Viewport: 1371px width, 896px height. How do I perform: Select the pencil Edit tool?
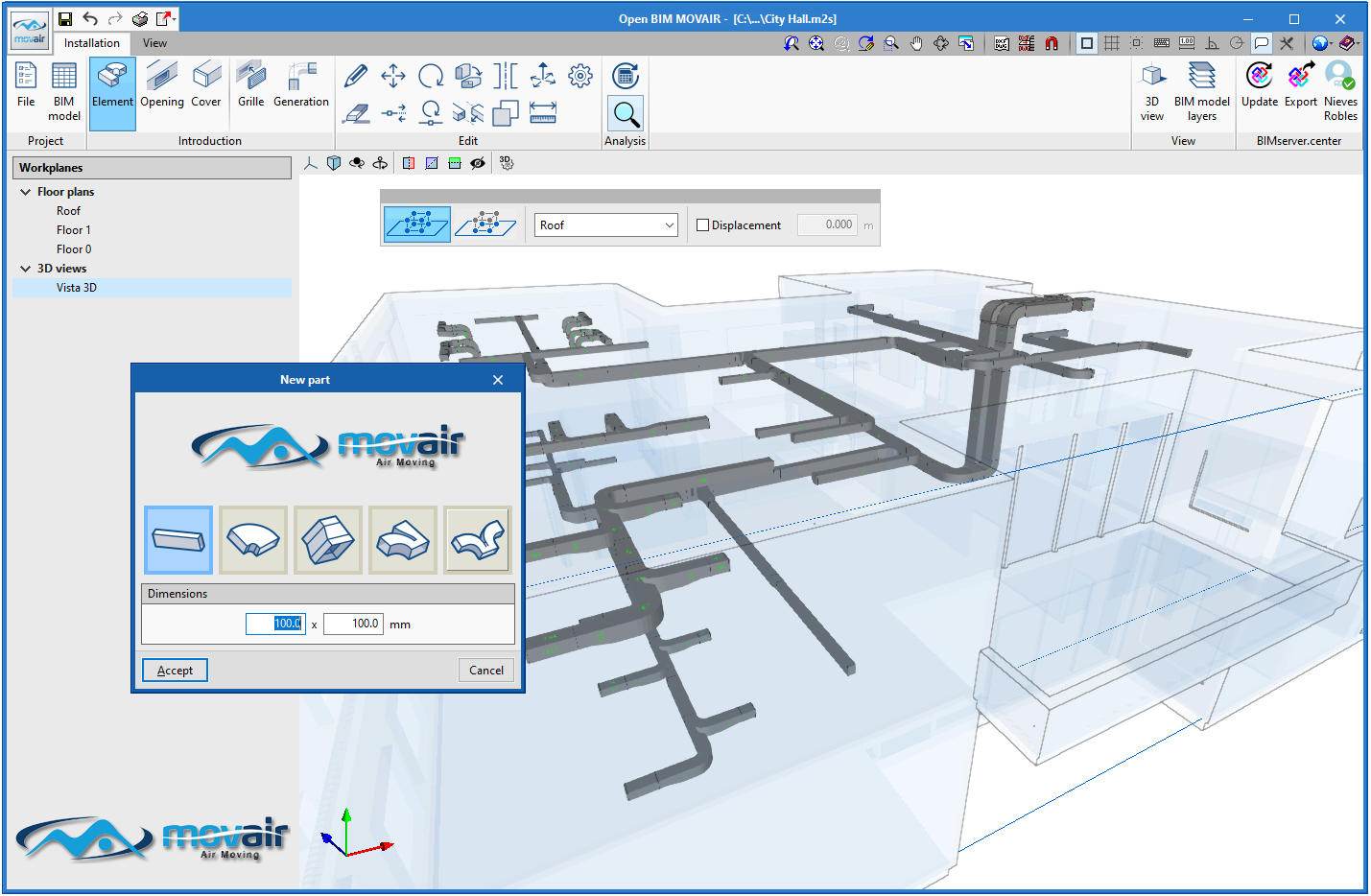pyautogui.click(x=356, y=76)
